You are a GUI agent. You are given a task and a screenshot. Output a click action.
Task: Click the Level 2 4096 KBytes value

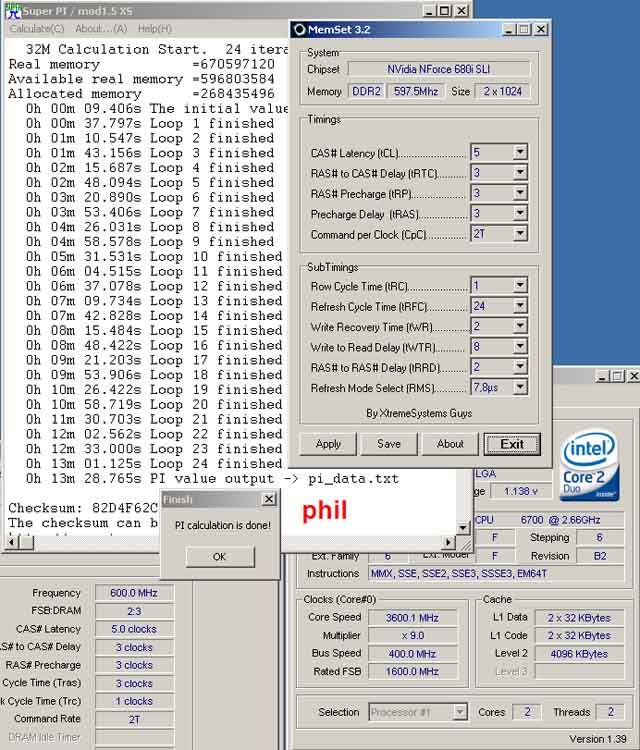pyautogui.click(x=579, y=654)
